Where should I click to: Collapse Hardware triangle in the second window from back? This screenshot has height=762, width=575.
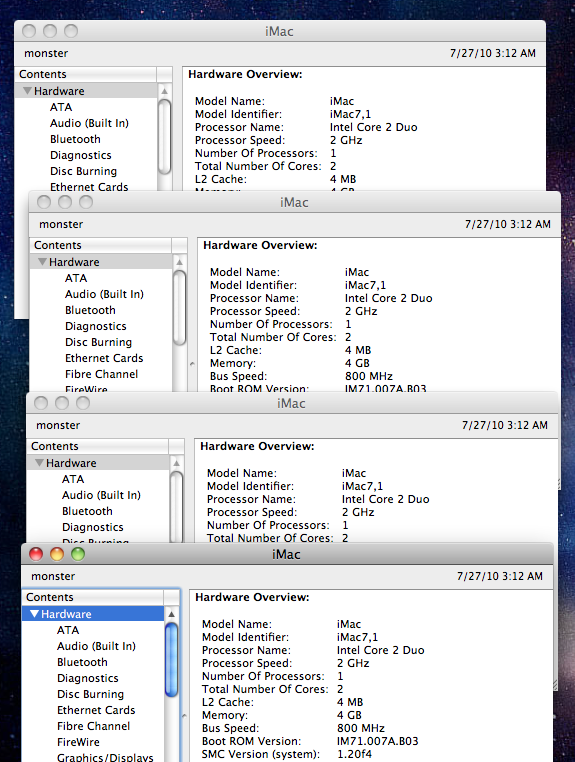click(x=42, y=262)
